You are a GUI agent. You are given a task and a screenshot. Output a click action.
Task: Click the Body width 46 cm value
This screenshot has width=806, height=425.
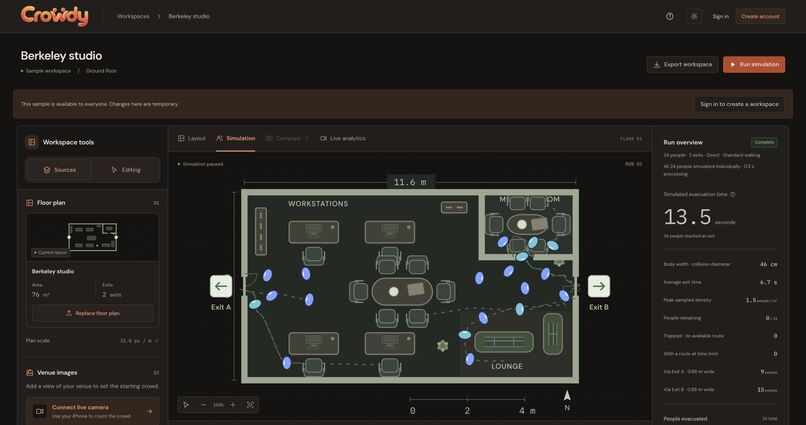point(768,264)
